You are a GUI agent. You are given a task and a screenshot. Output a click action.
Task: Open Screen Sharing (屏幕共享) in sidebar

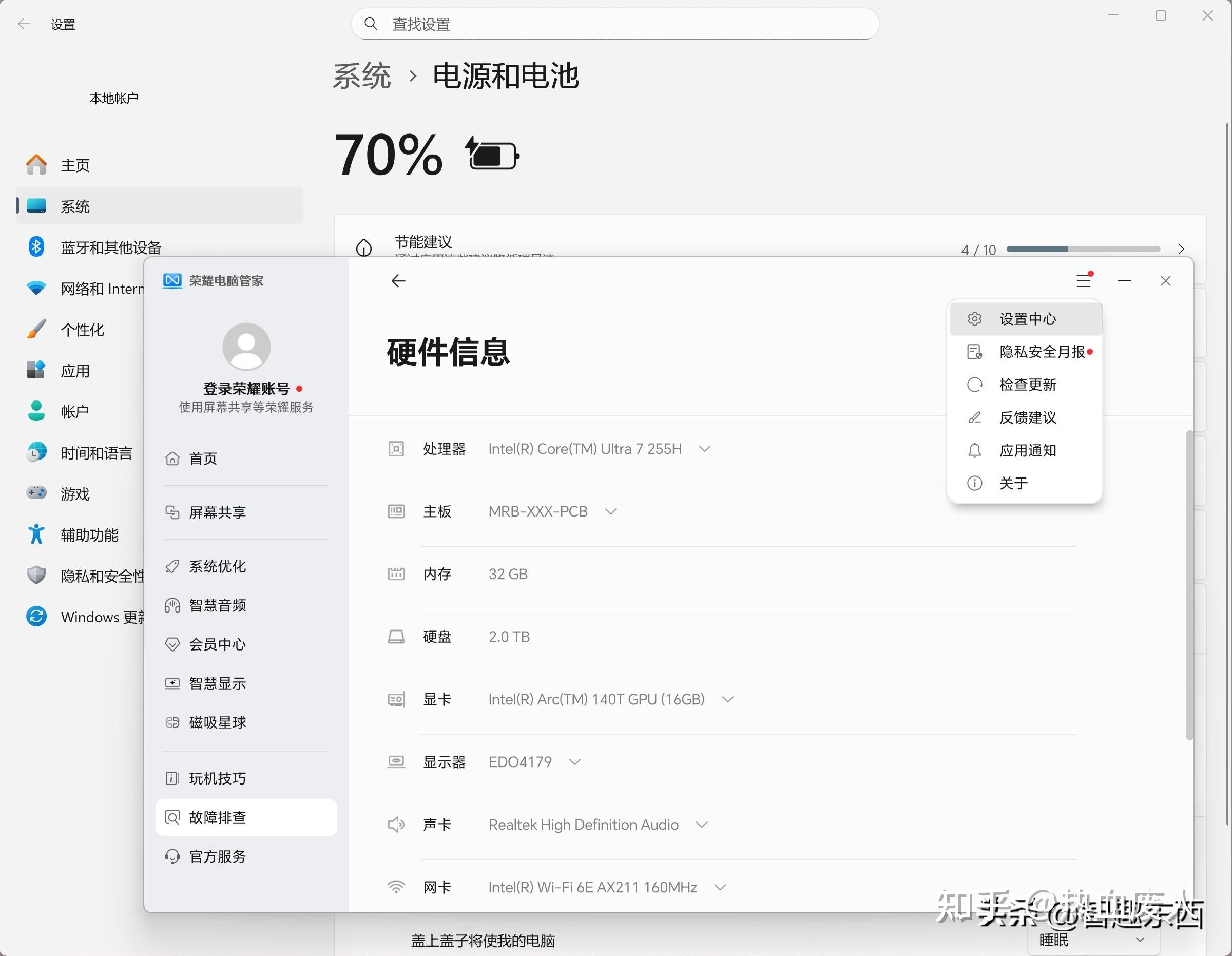pyautogui.click(x=217, y=512)
